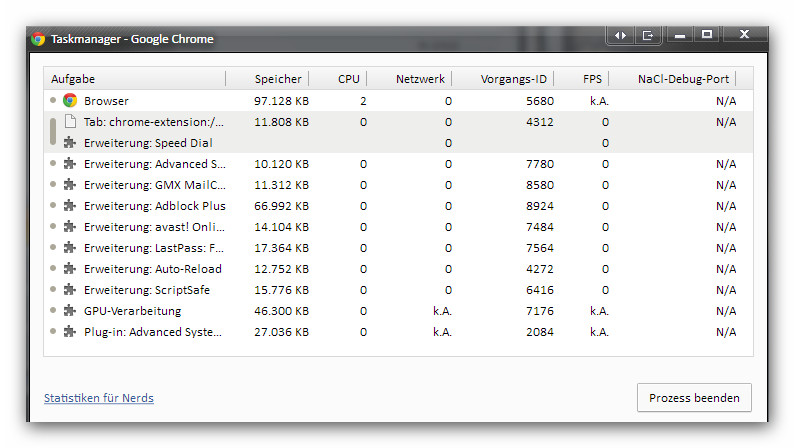This screenshot has width=795, height=448.
Task: Click the Chrome icon in the Browser row
Action: (70, 100)
